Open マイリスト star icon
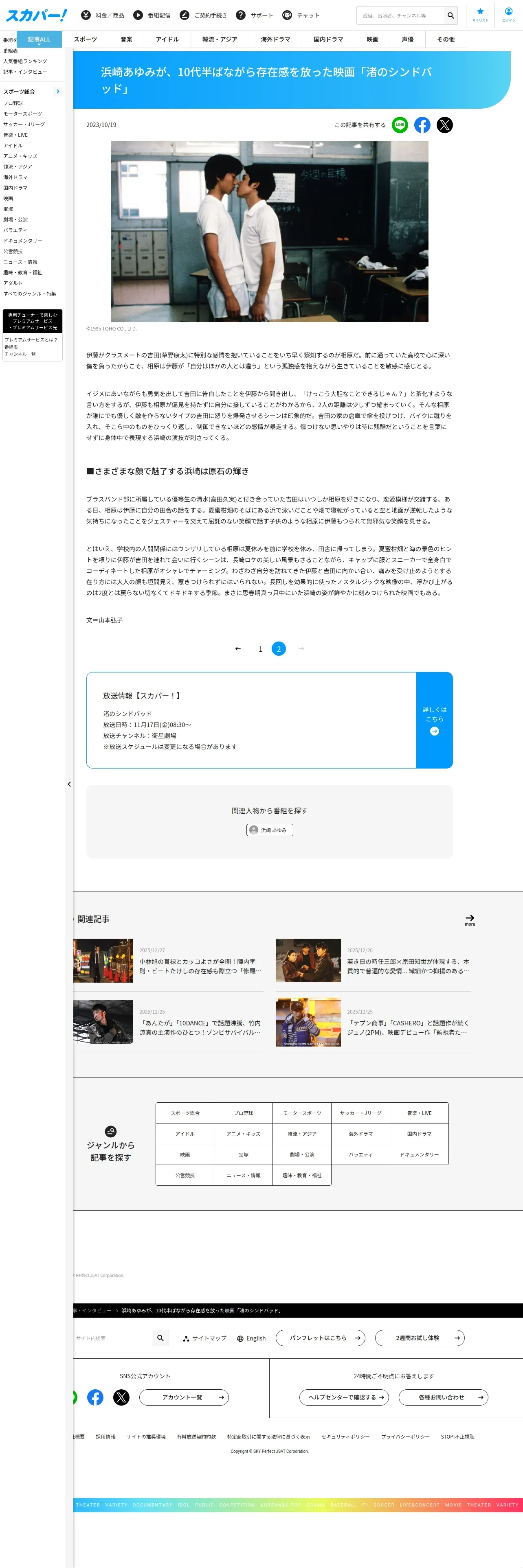 (x=480, y=15)
